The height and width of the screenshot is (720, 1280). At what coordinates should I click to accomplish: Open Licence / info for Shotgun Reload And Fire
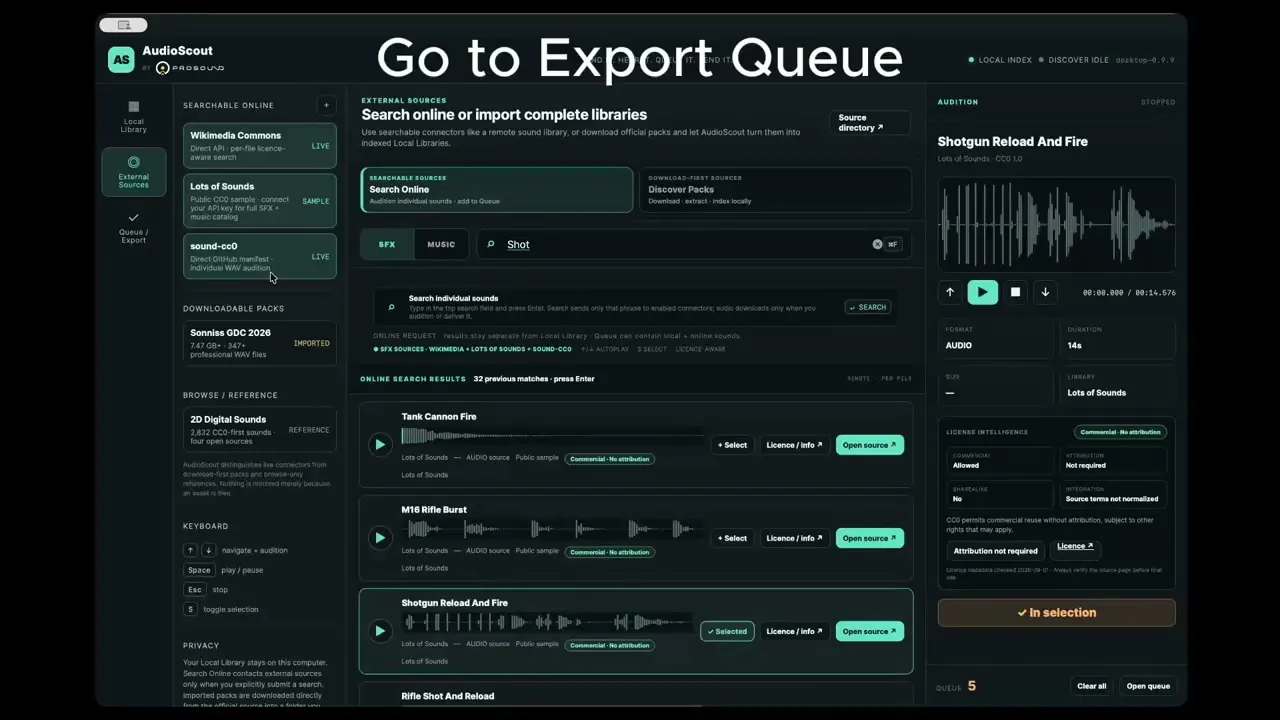coord(794,631)
